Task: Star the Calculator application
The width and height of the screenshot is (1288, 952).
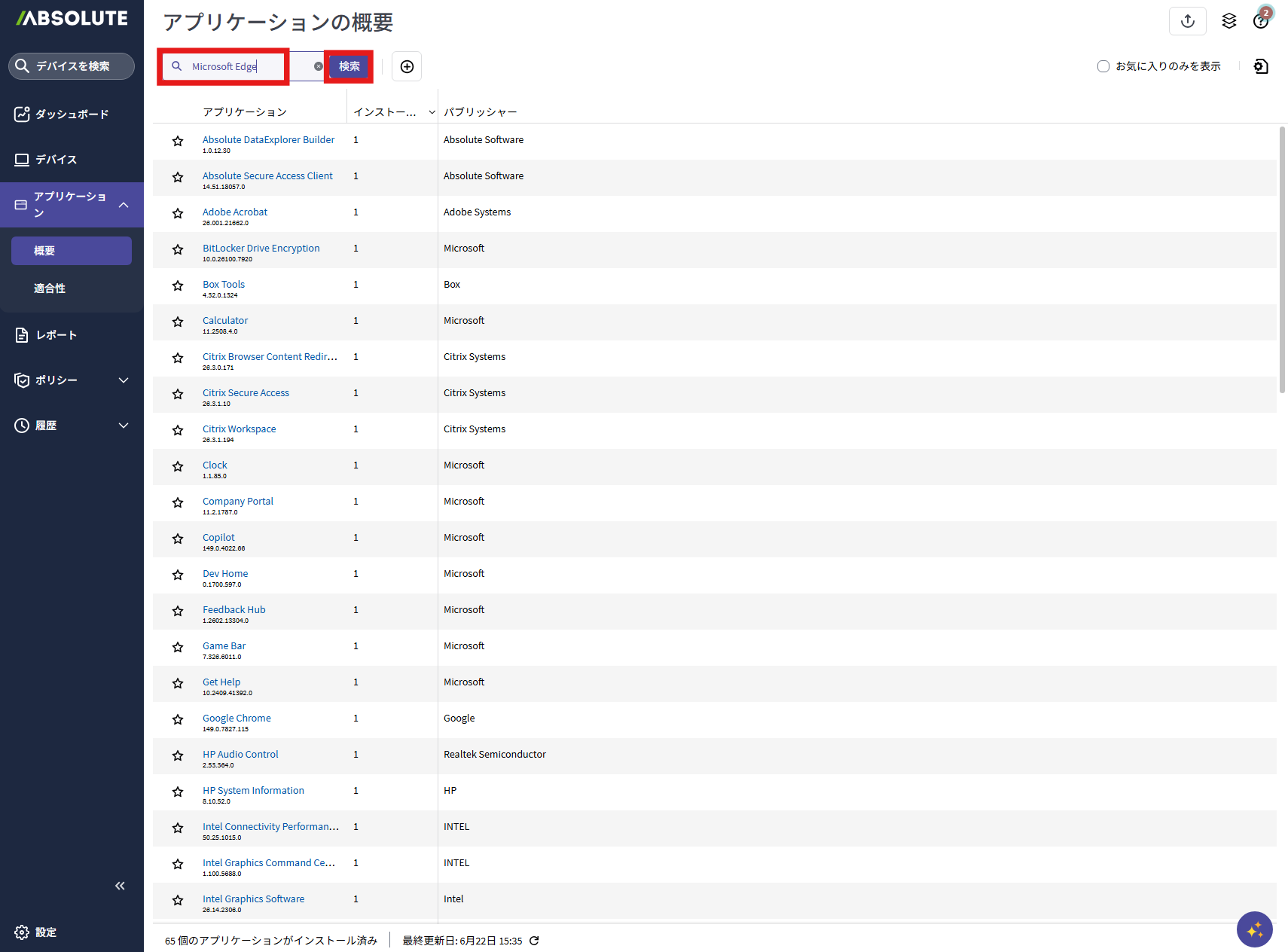Action: [x=178, y=322]
